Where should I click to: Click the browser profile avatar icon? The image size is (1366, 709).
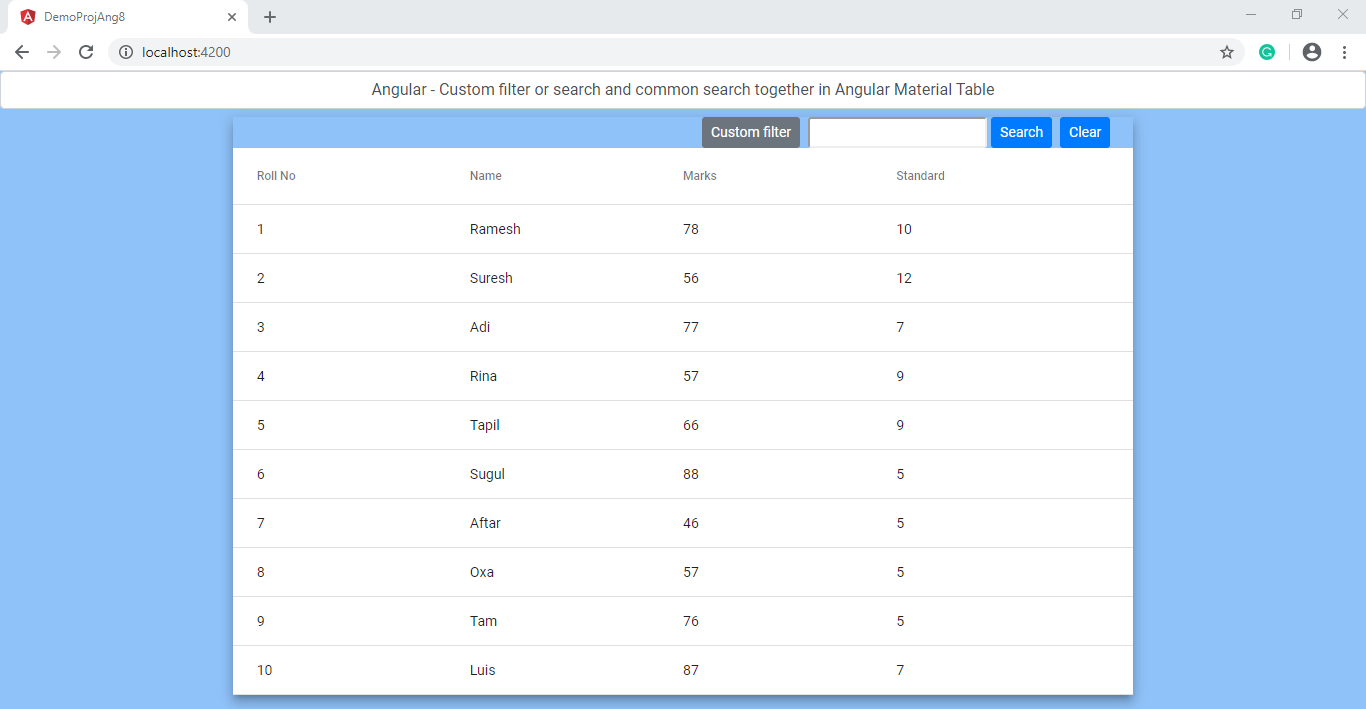click(x=1311, y=51)
